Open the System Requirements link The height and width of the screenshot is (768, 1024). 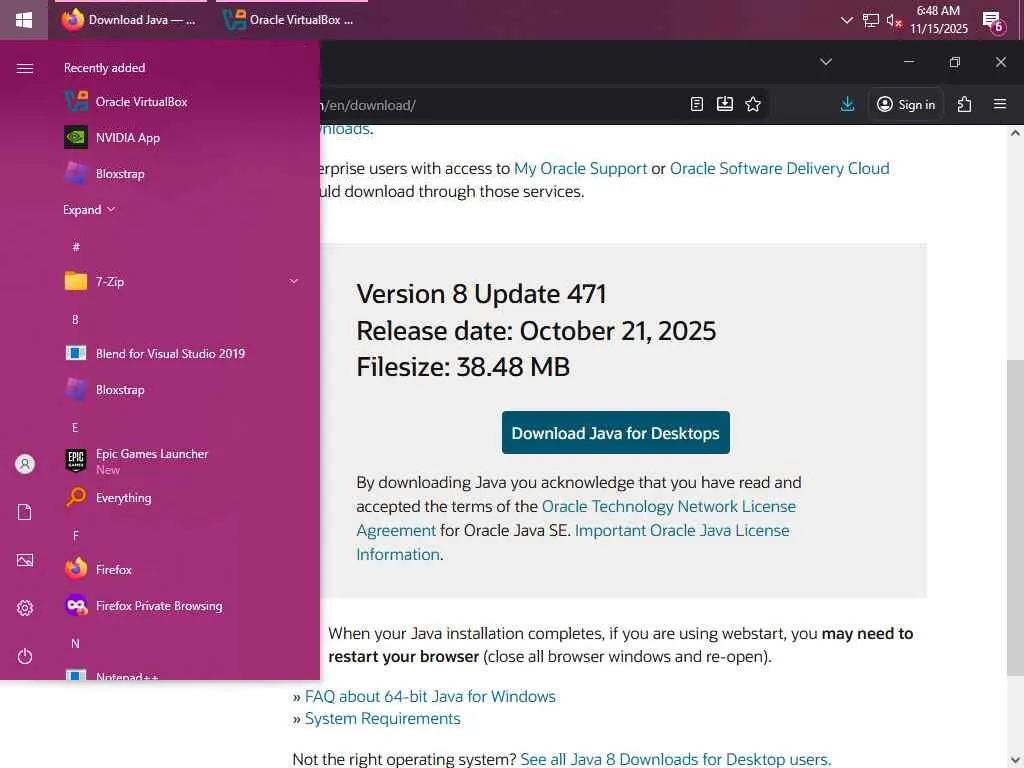coord(383,718)
